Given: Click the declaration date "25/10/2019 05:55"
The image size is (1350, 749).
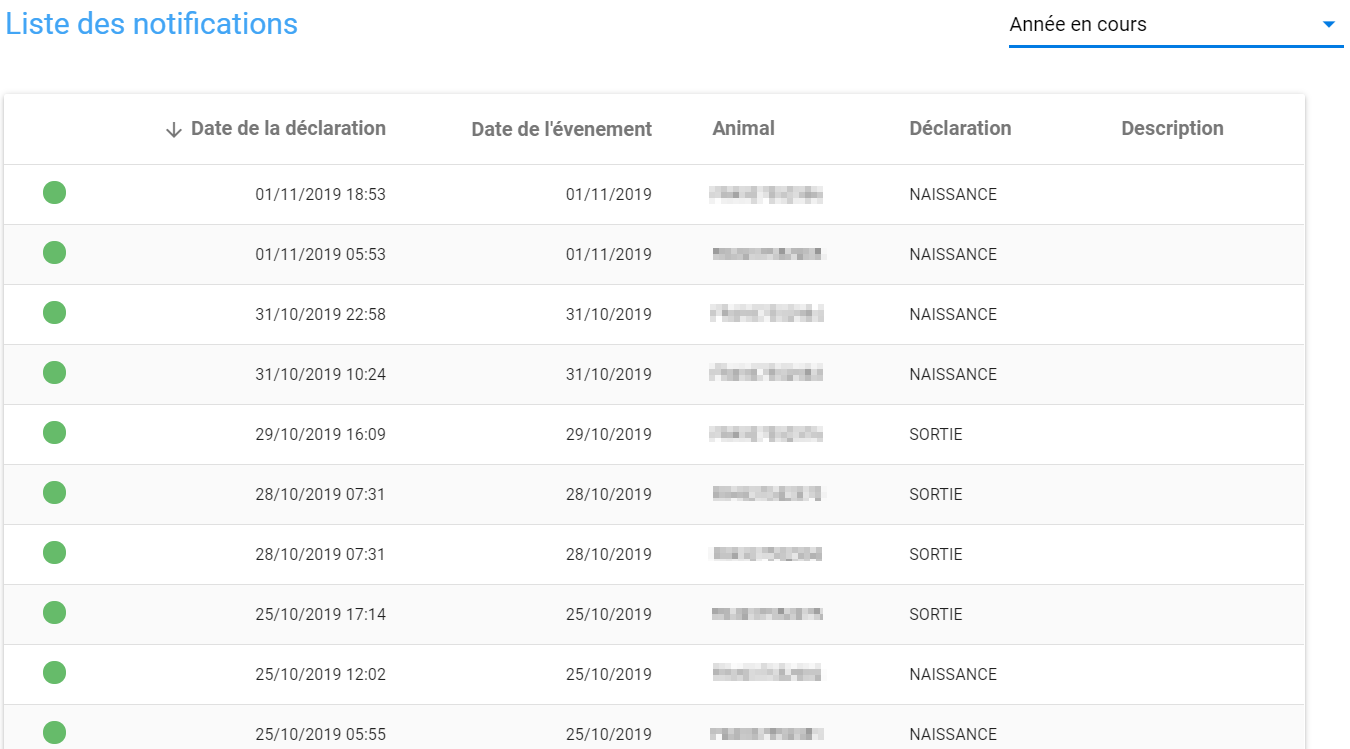Looking at the screenshot, I should click(x=321, y=735).
